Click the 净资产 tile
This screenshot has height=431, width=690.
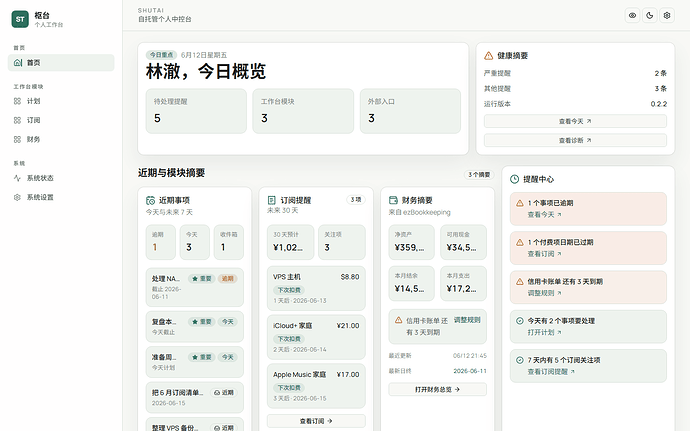[x=411, y=242]
